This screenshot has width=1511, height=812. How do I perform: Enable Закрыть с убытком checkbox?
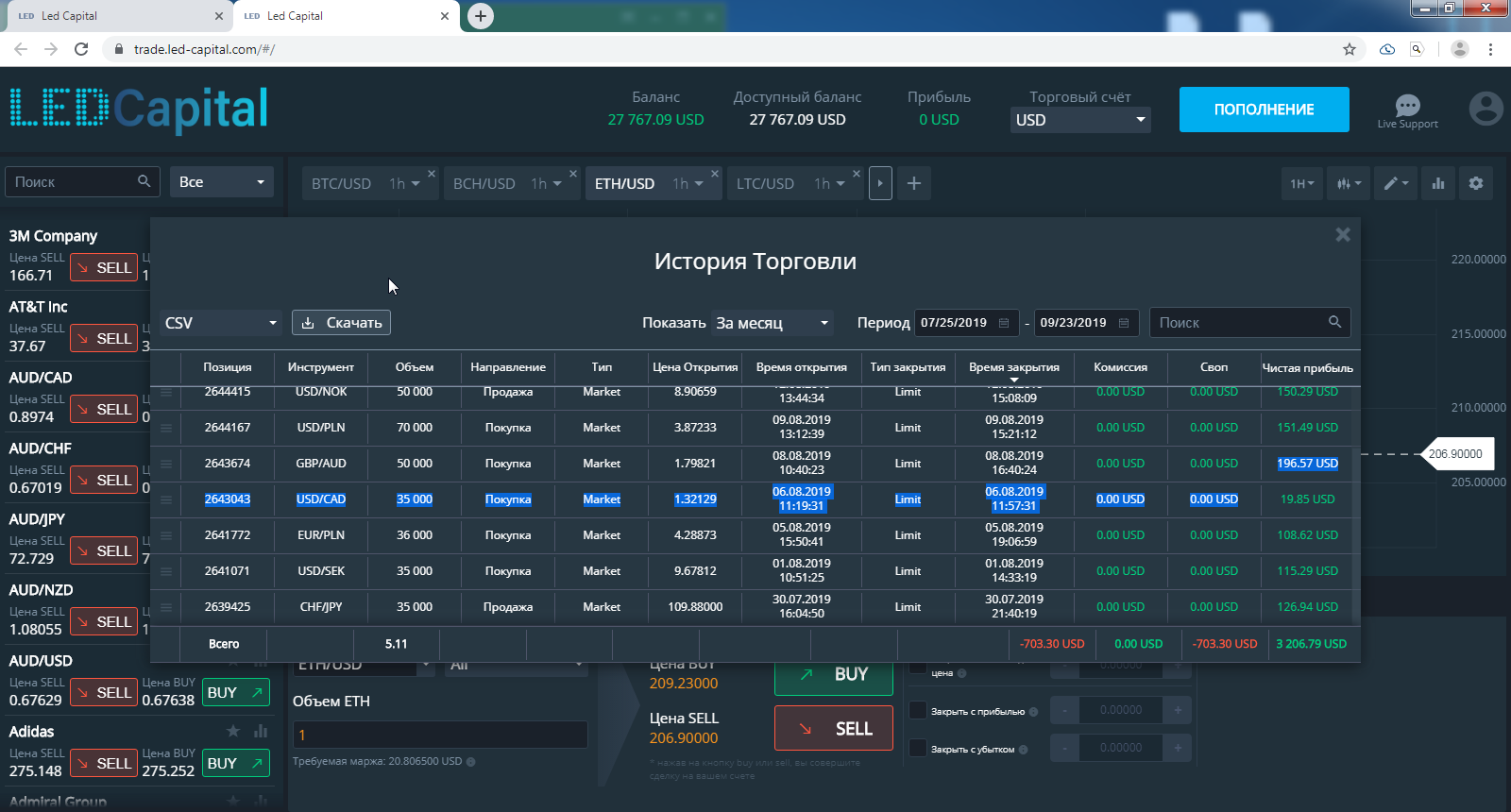pos(917,748)
